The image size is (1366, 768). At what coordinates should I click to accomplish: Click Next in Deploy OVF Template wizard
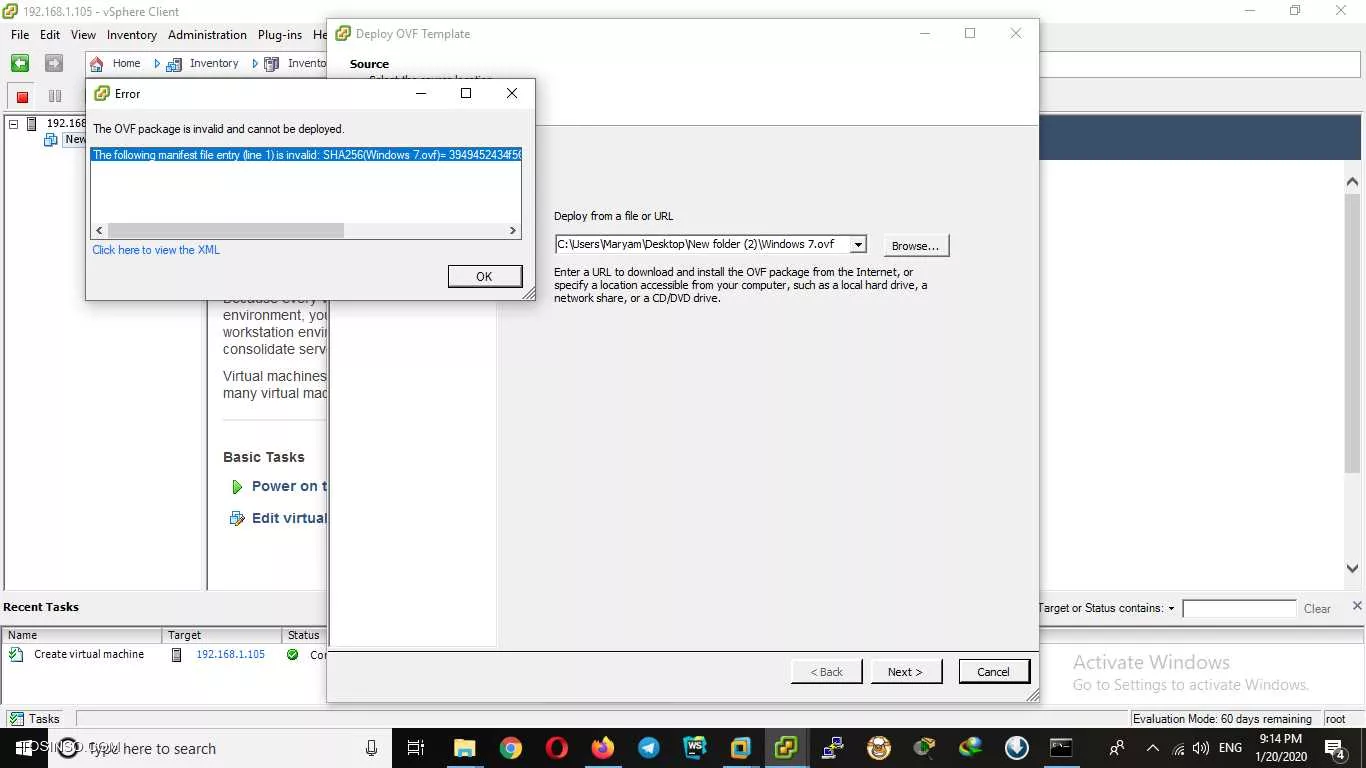905,672
